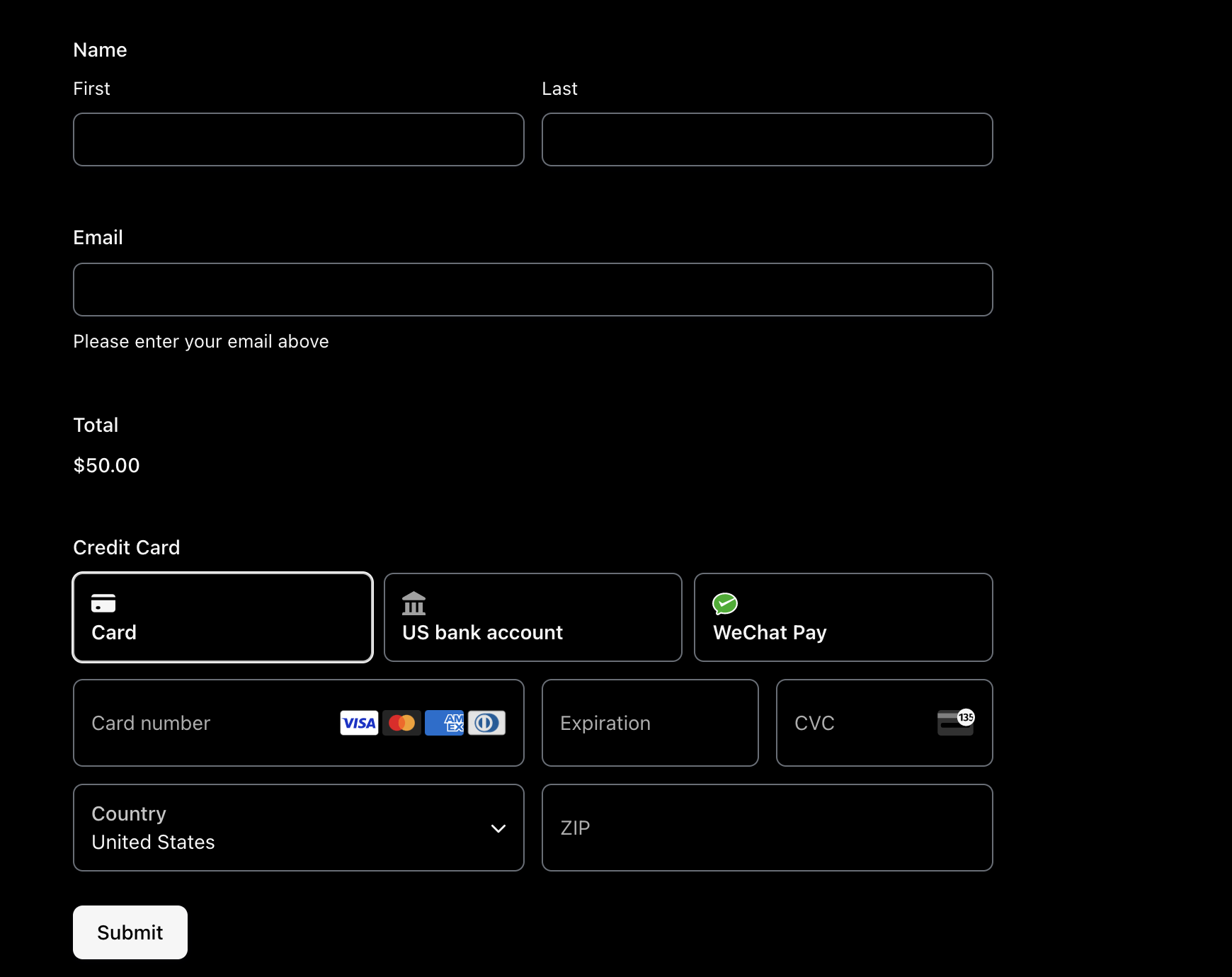Viewport: 1232px width, 977px height.
Task: Click the Last name input field
Action: pyautogui.click(x=767, y=139)
